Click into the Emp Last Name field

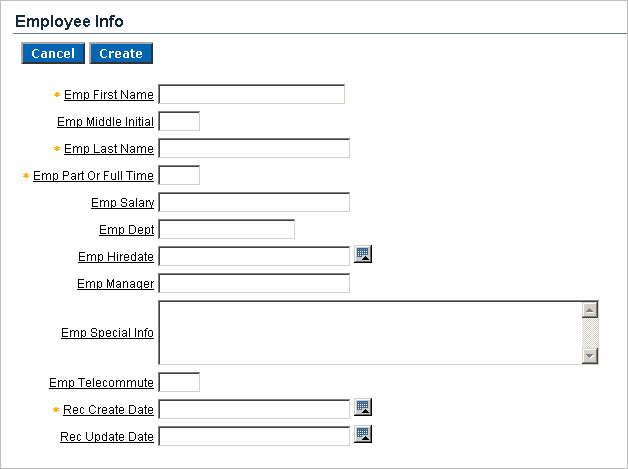click(254, 149)
